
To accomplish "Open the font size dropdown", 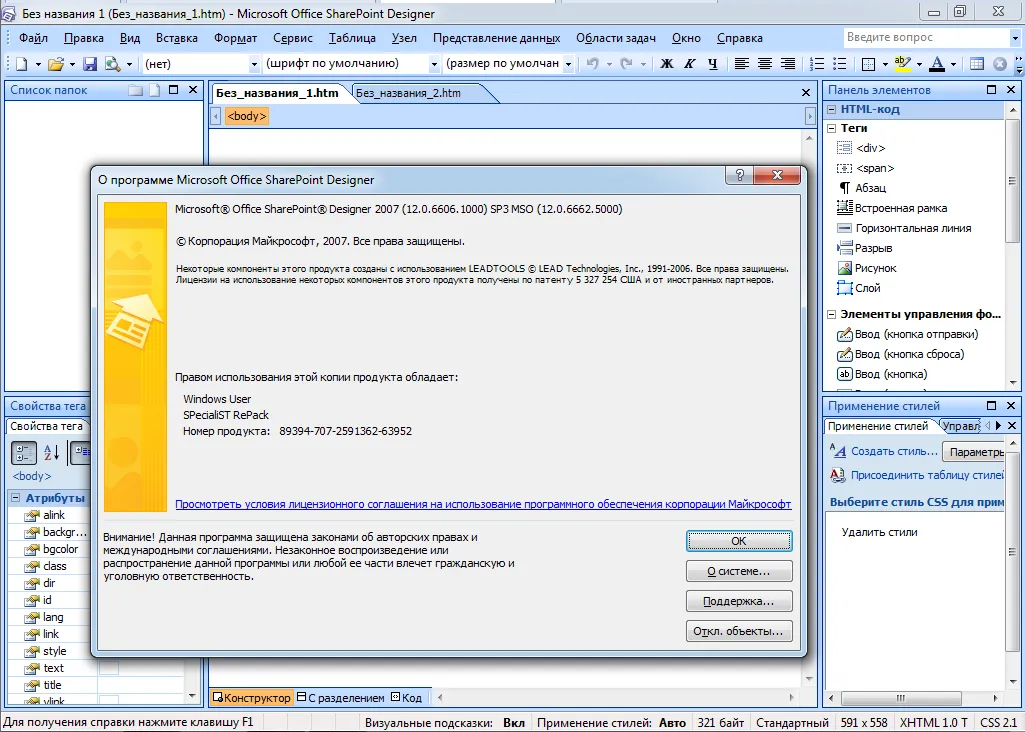I will pos(568,64).
